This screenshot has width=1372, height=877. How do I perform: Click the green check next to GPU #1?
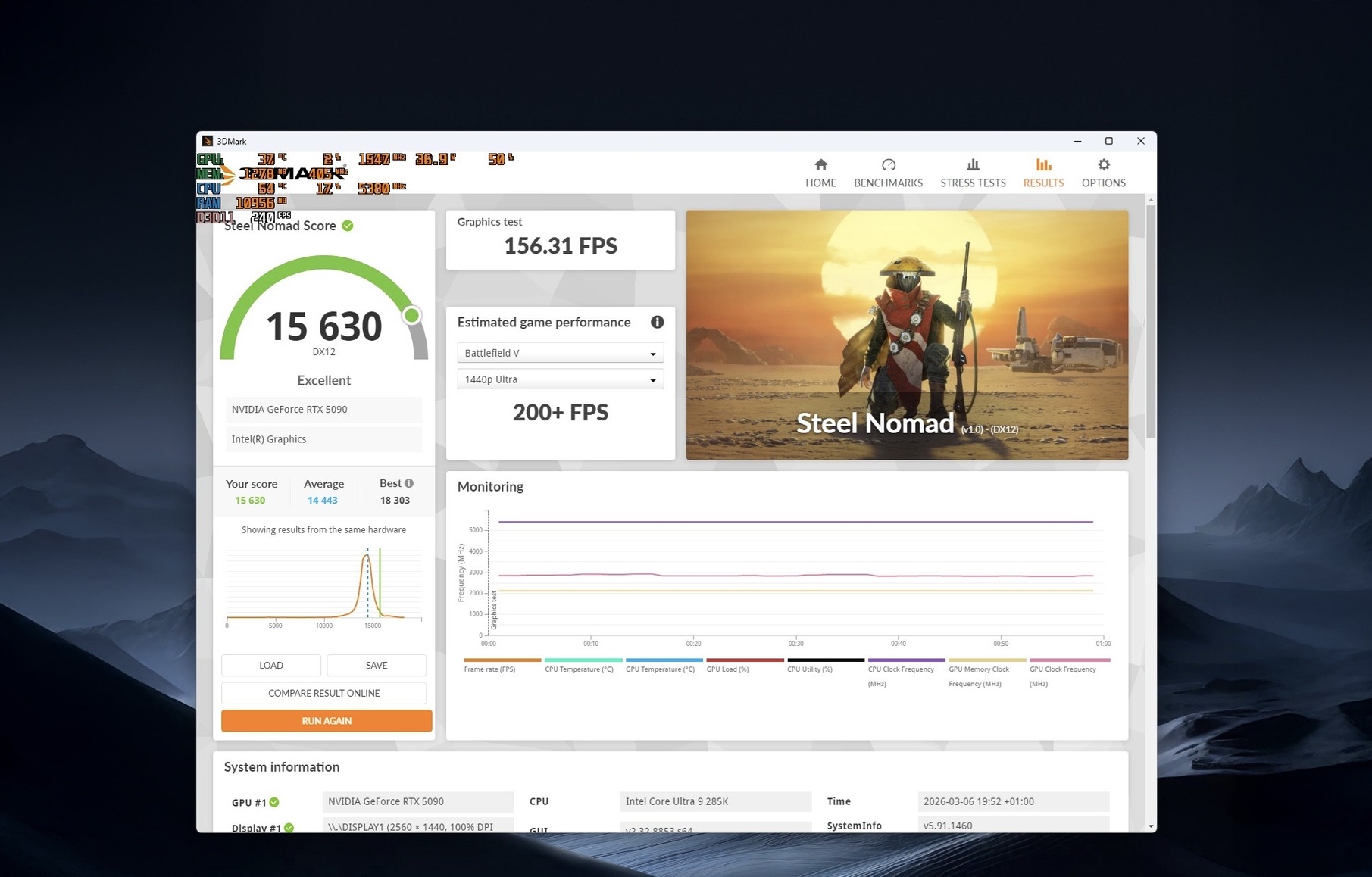pyautogui.click(x=274, y=802)
